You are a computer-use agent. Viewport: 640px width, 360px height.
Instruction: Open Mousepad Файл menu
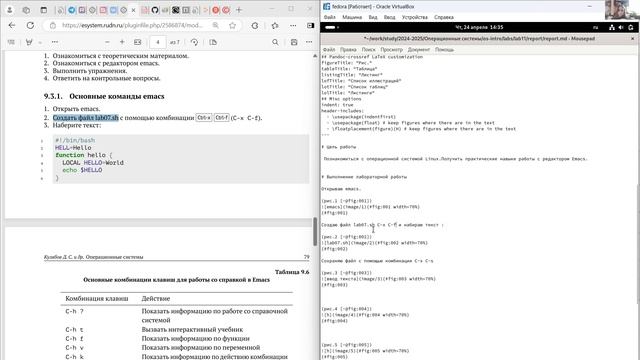click(329, 49)
